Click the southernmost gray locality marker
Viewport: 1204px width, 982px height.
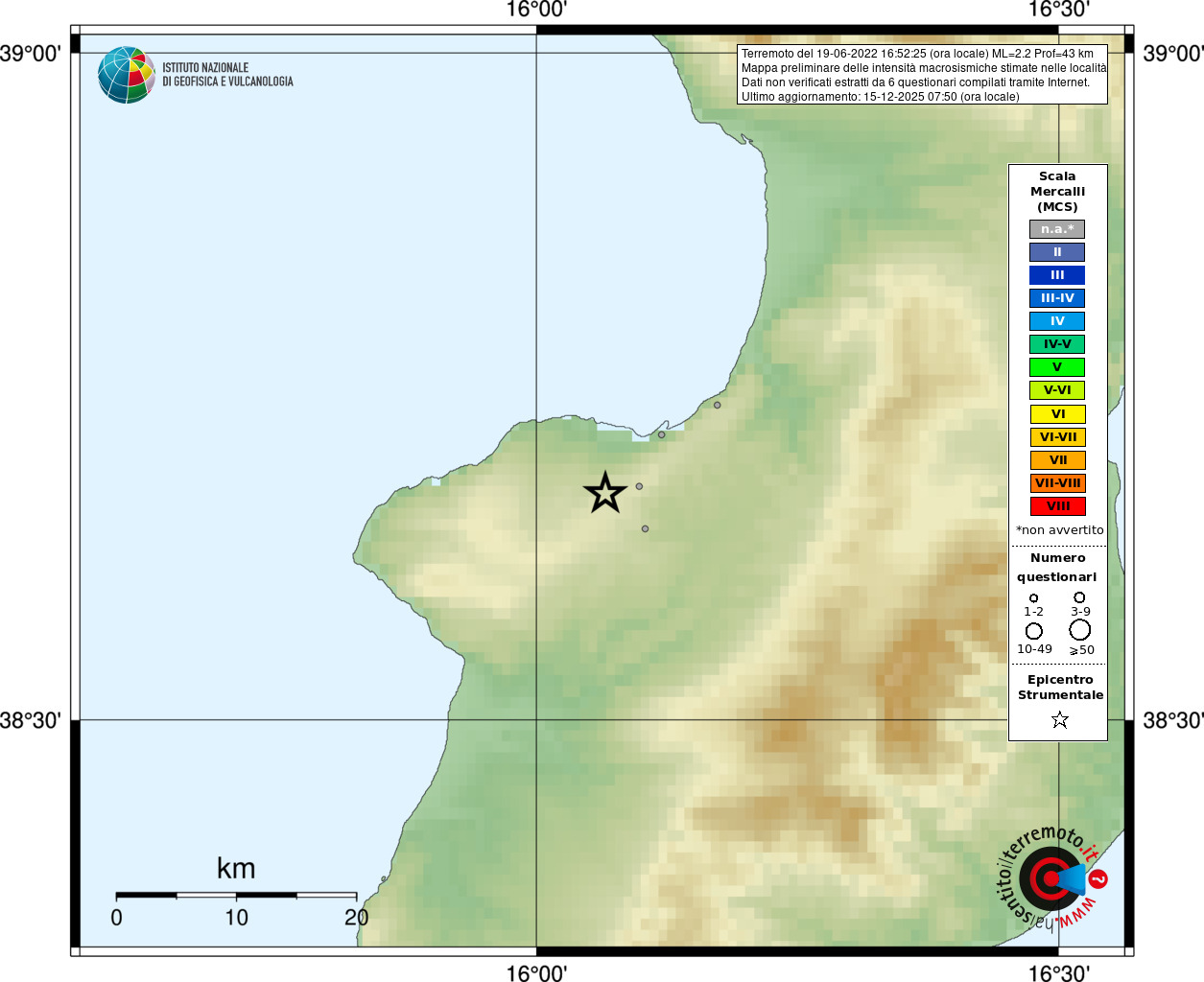(x=645, y=528)
